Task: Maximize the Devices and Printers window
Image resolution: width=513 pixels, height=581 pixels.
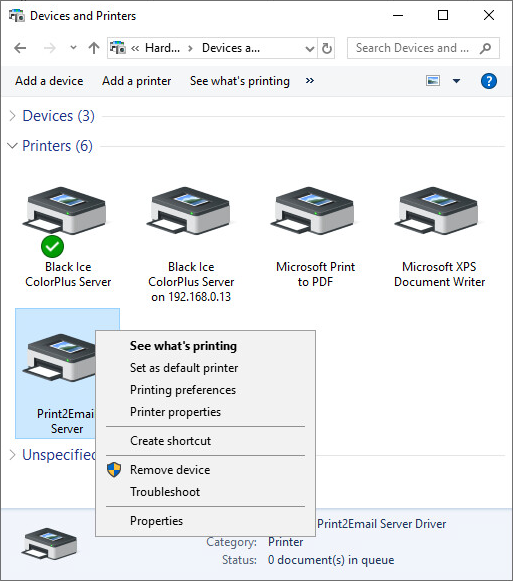Action: pyautogui.click(x=443, y=16)
